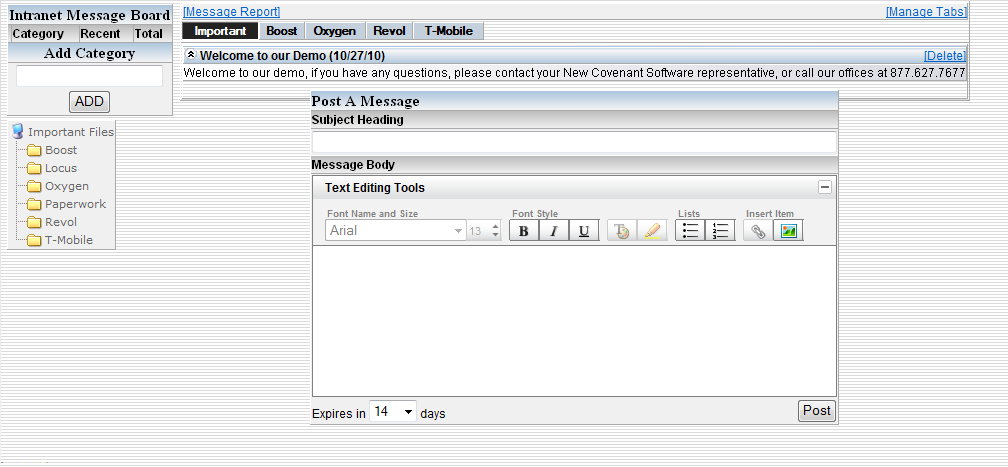
Task: Collapse the Welcome message with chevron icon
Action: [191, 55]
